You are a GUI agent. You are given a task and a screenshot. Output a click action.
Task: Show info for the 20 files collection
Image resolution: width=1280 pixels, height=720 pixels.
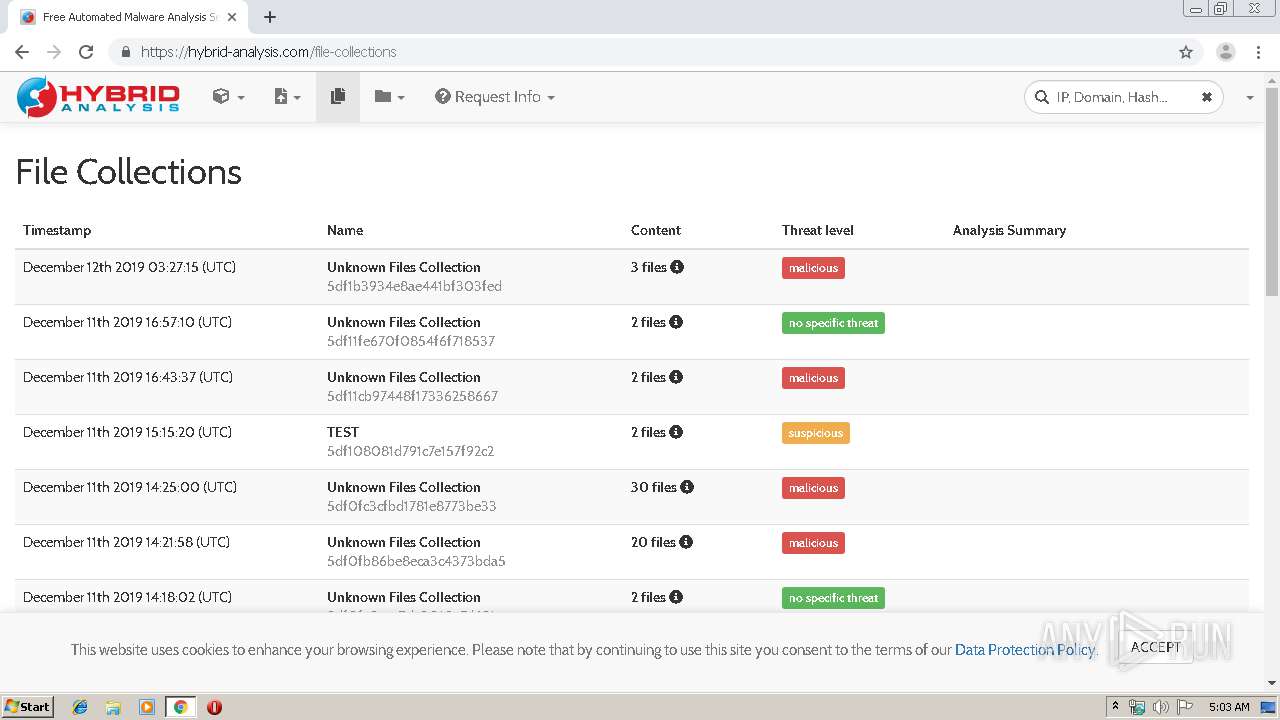coord(686,542)
